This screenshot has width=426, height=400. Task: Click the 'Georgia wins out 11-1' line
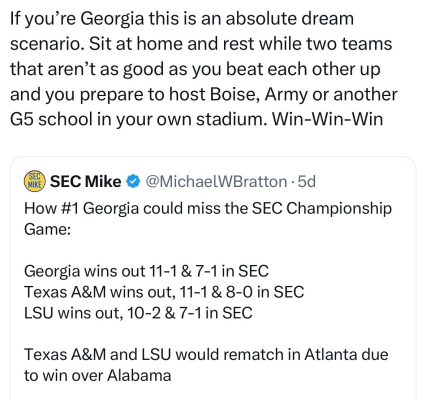(146, 271)
